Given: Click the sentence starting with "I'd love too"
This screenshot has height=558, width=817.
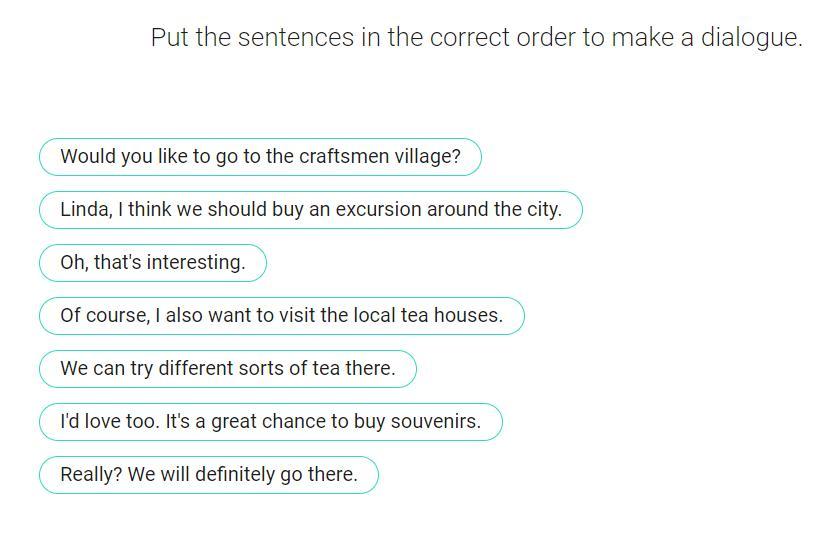Looking at the screenshot, I should [x=270, y=422].
